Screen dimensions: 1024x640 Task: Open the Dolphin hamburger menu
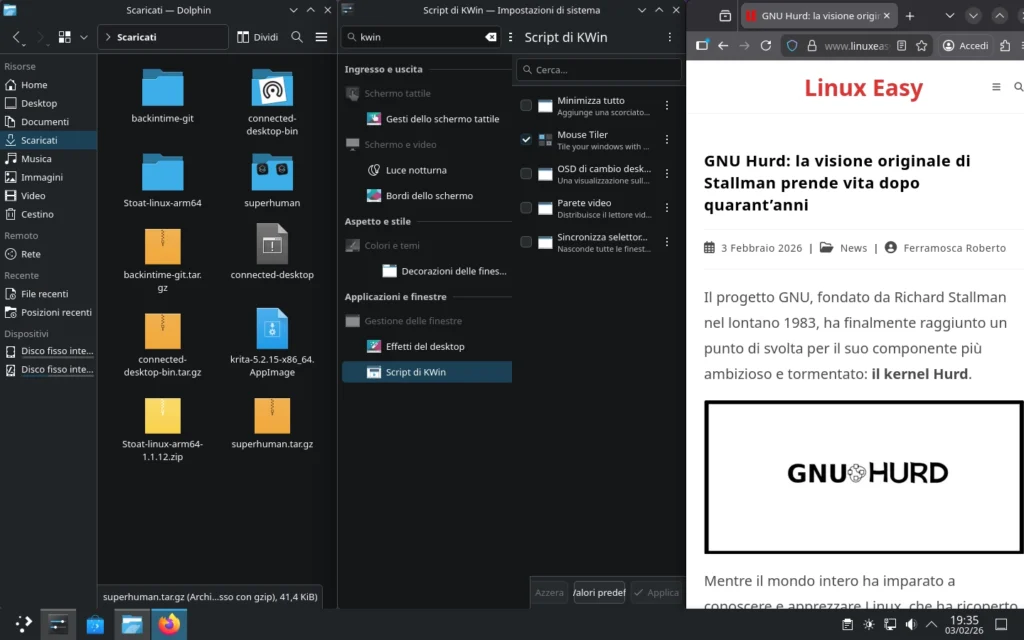[320, 36]
